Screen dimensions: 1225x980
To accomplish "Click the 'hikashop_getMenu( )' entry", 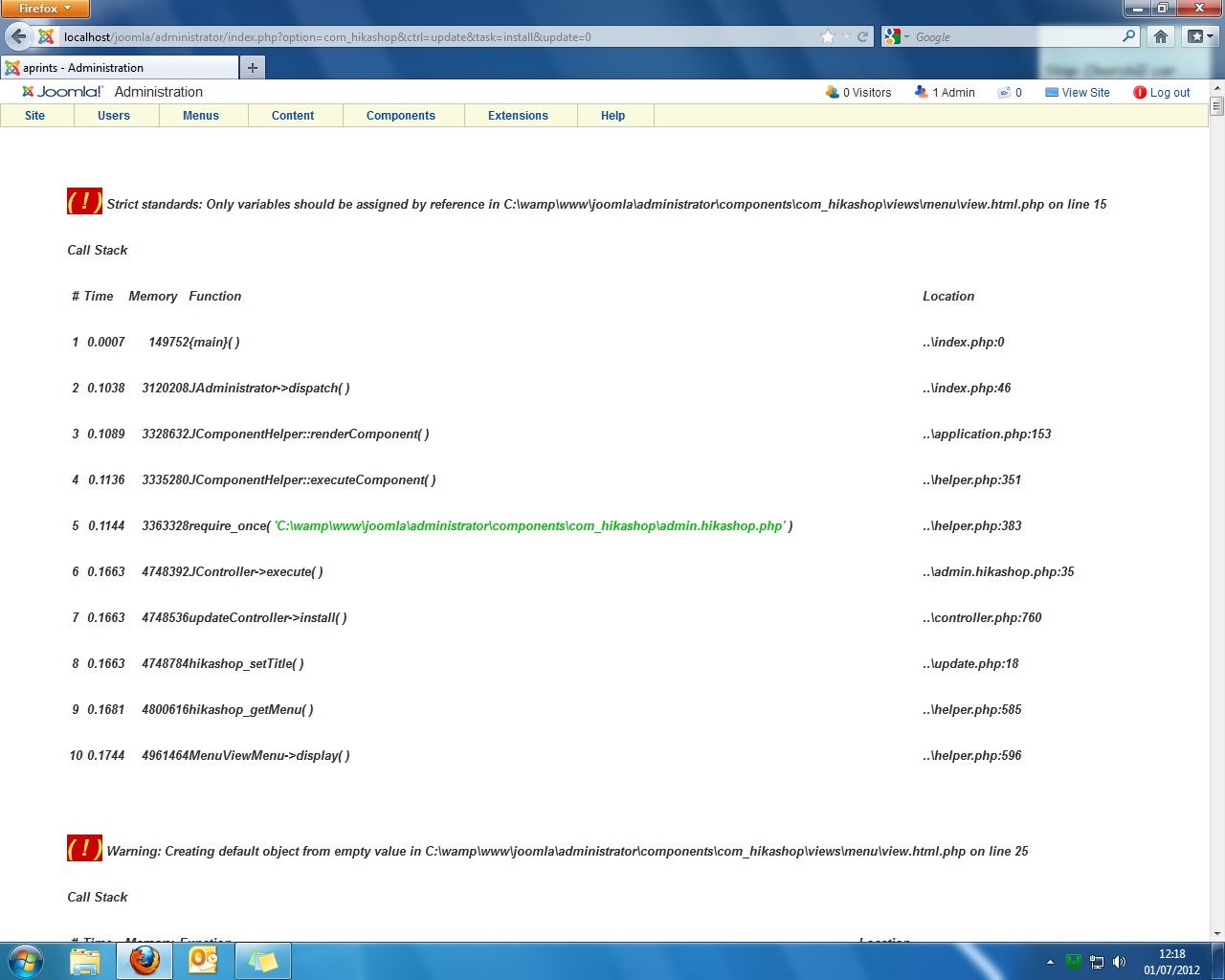I will click(252, 710).
